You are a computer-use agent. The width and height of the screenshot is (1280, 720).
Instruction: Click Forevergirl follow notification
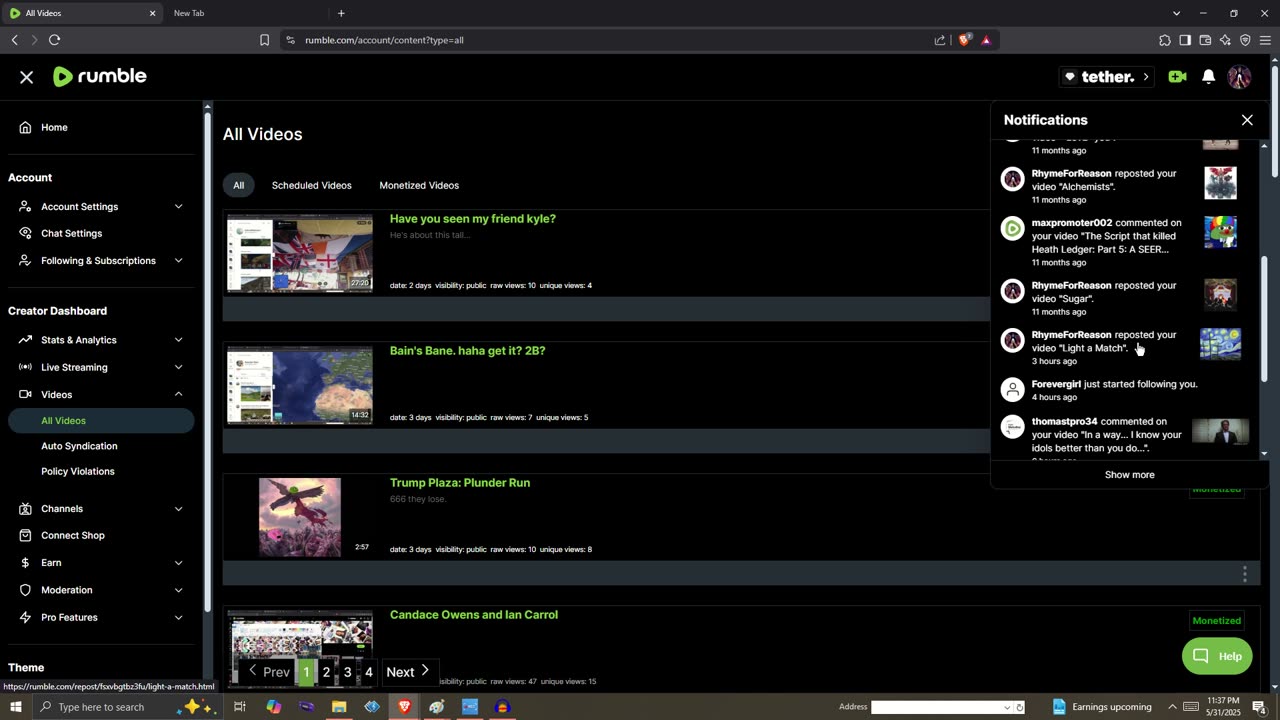tap(1125, 390)
